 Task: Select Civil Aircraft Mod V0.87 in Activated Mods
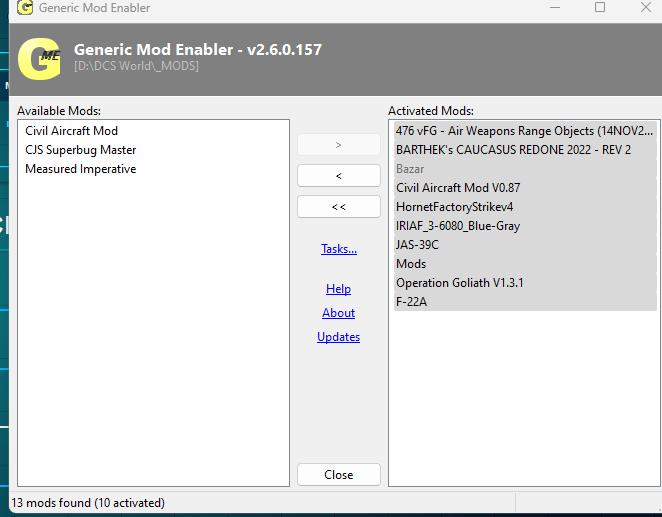click(x=525, y=188)
